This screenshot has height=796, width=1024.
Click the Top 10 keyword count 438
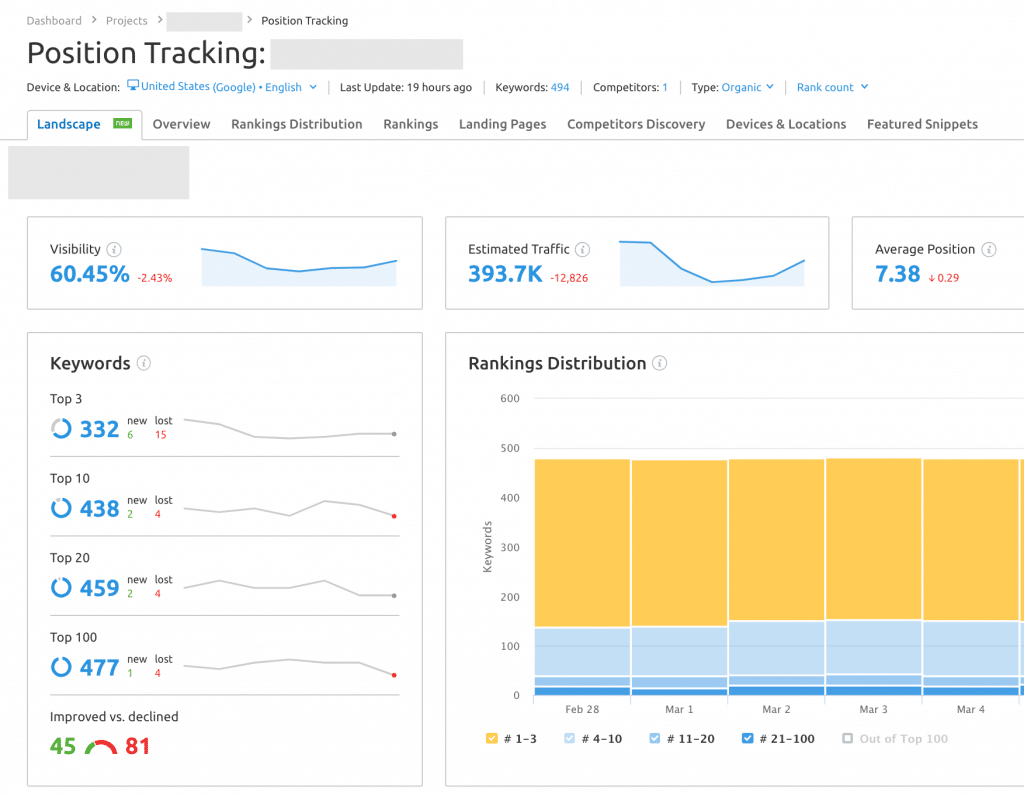point(99,509)
